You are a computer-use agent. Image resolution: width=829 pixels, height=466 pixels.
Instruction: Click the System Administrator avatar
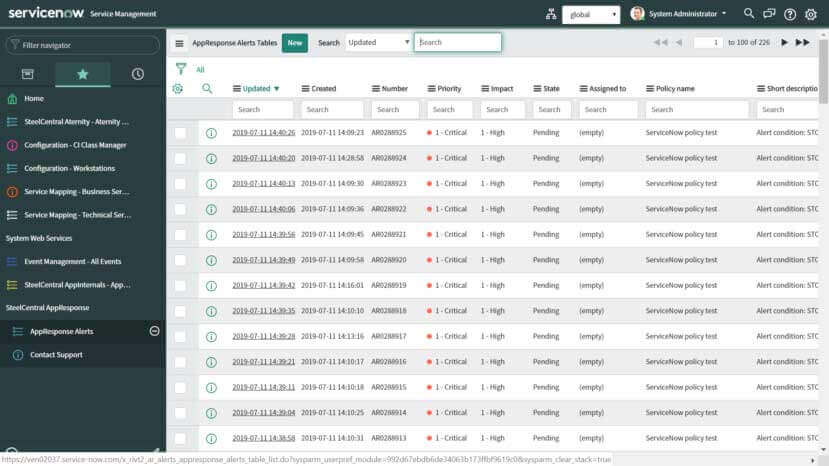pyautogui.click(x=637, y=14)
